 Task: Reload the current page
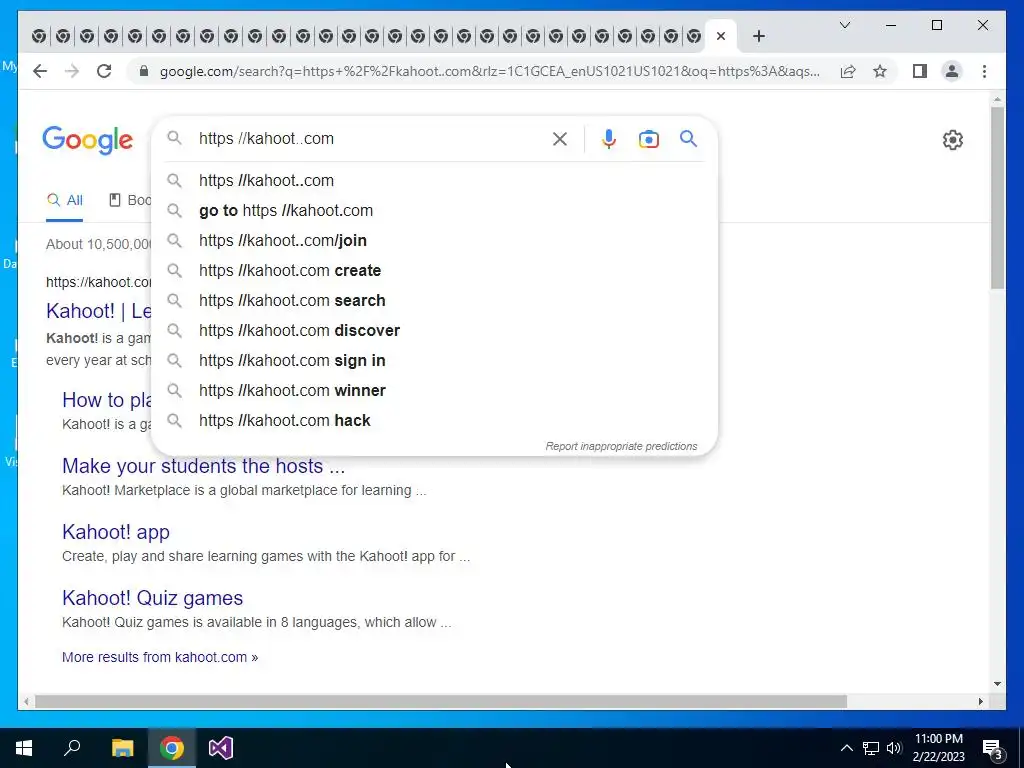click(104, 71)
